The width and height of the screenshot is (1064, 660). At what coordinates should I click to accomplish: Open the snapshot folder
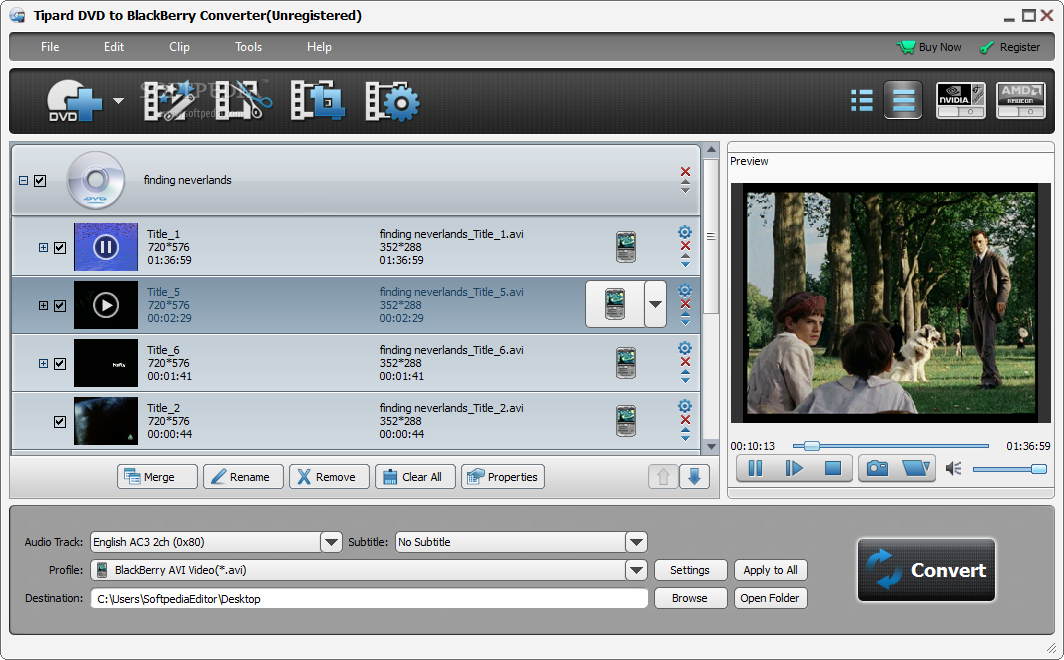(915, 468)
